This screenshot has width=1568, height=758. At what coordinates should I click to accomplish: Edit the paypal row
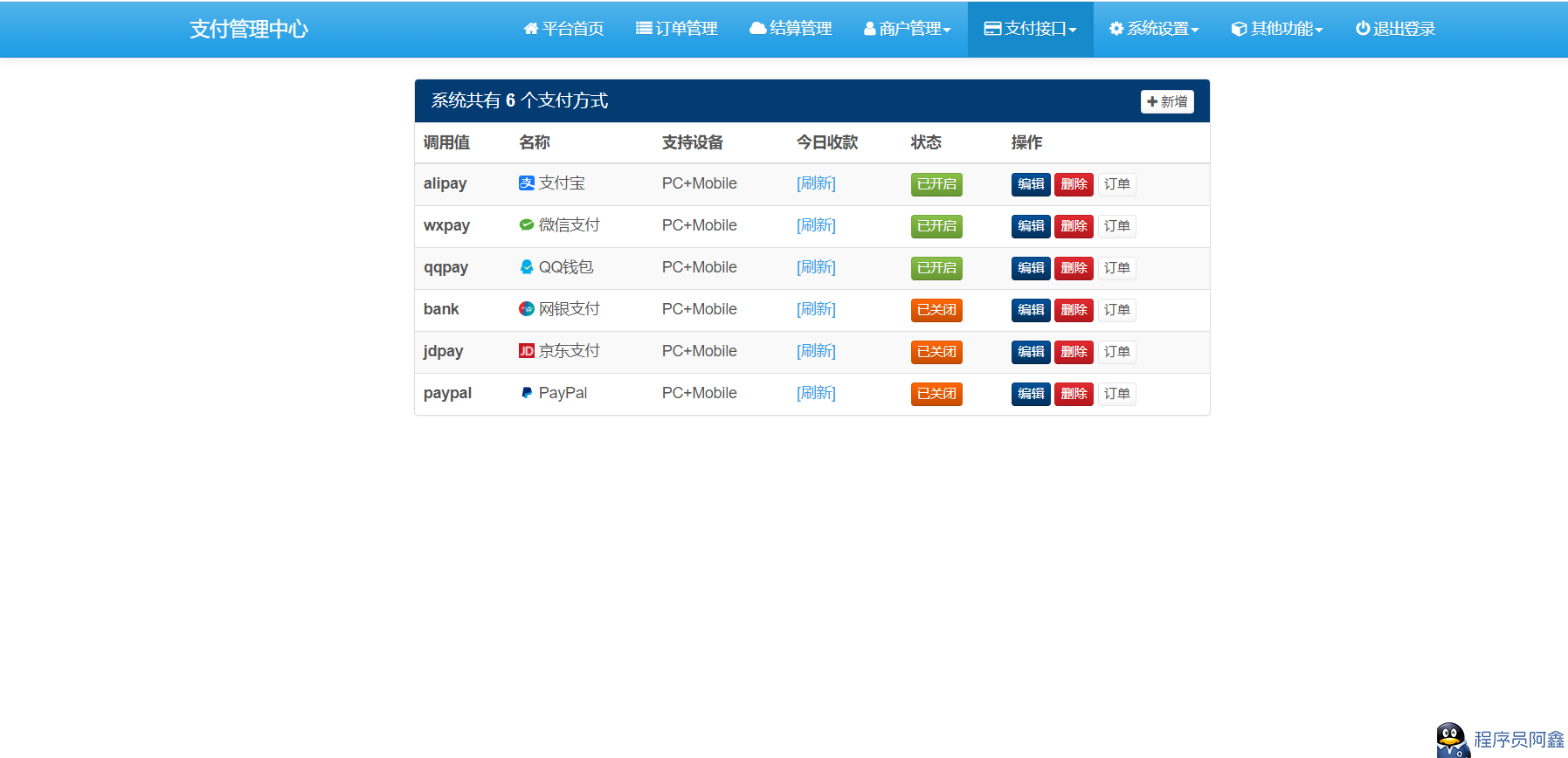point(1031,394)
